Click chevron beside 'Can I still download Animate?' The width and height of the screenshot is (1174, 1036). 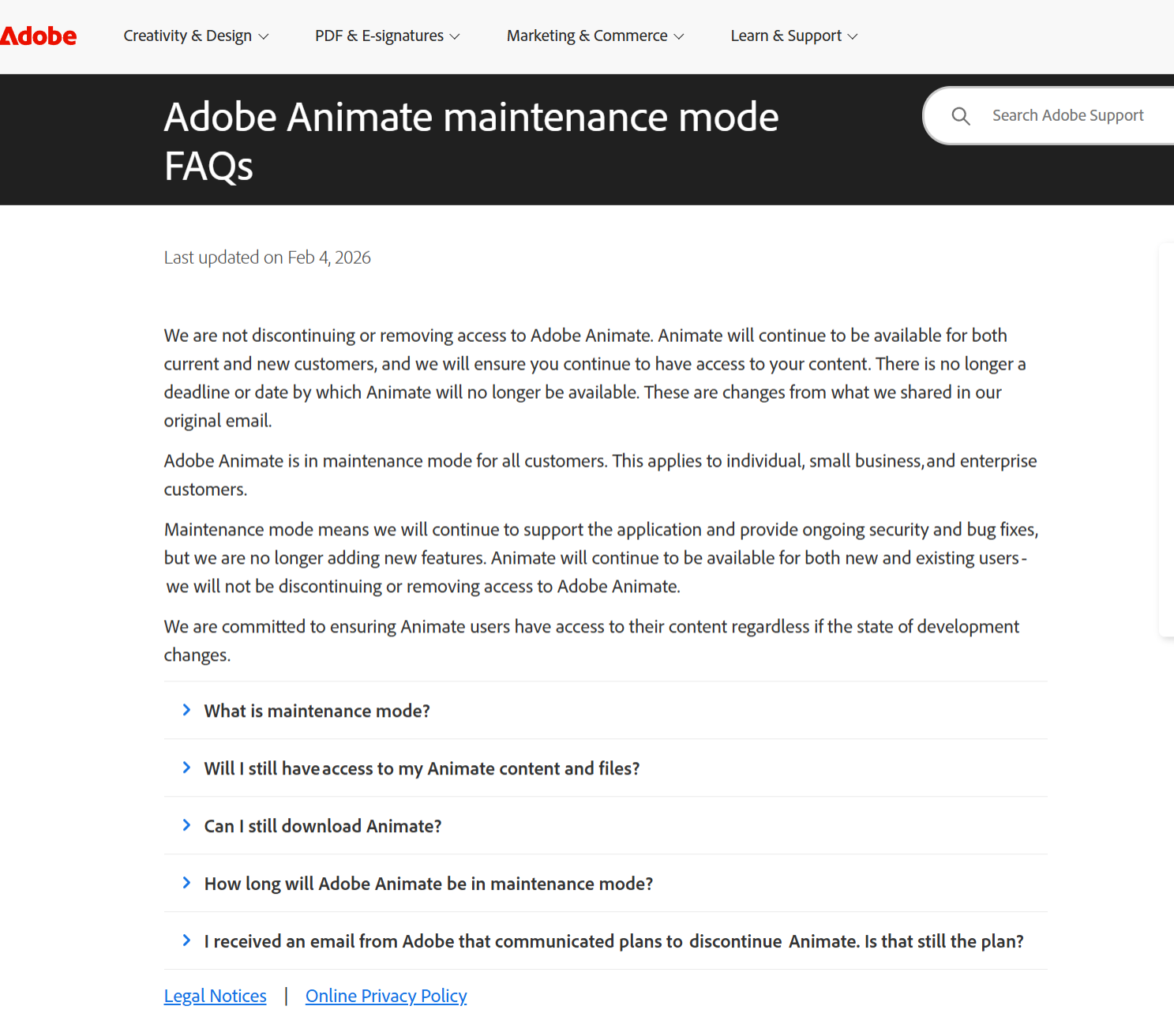pos(186,825)
